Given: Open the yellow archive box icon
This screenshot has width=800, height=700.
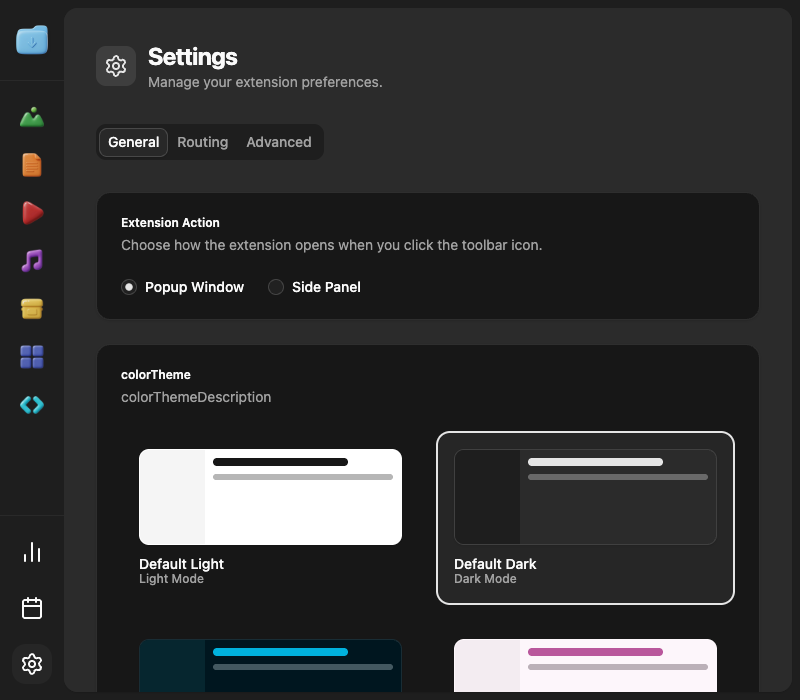Looking at the screenshot, I should click(x=32, y=309).
